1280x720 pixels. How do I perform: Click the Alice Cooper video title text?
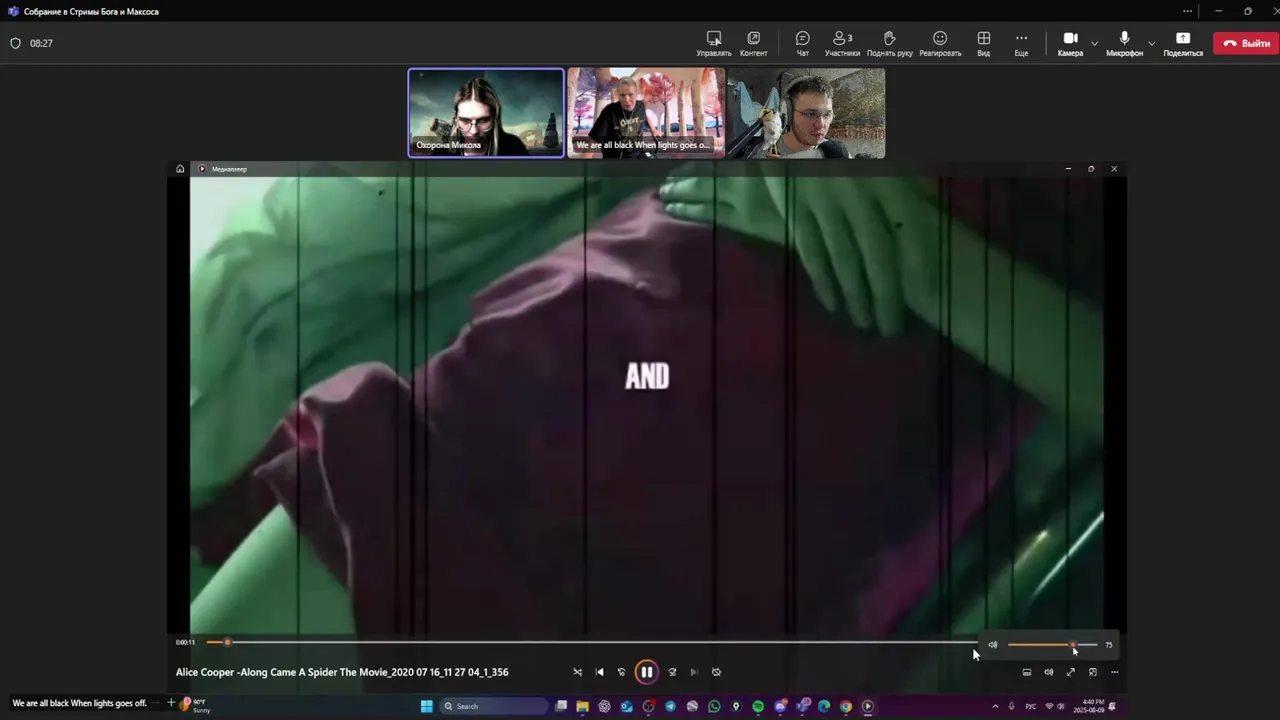342,672
